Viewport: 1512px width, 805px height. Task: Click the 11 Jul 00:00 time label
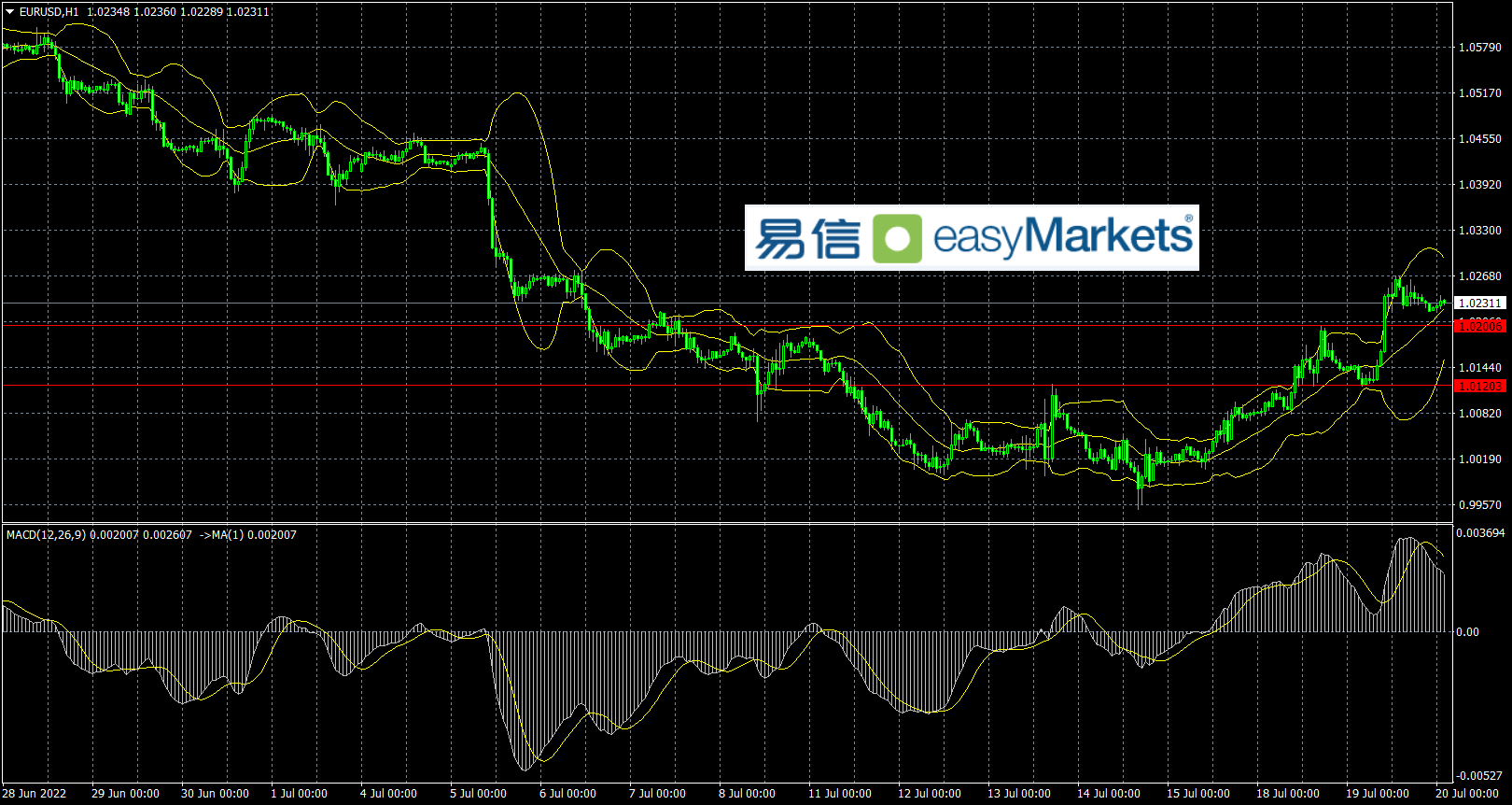840,794
